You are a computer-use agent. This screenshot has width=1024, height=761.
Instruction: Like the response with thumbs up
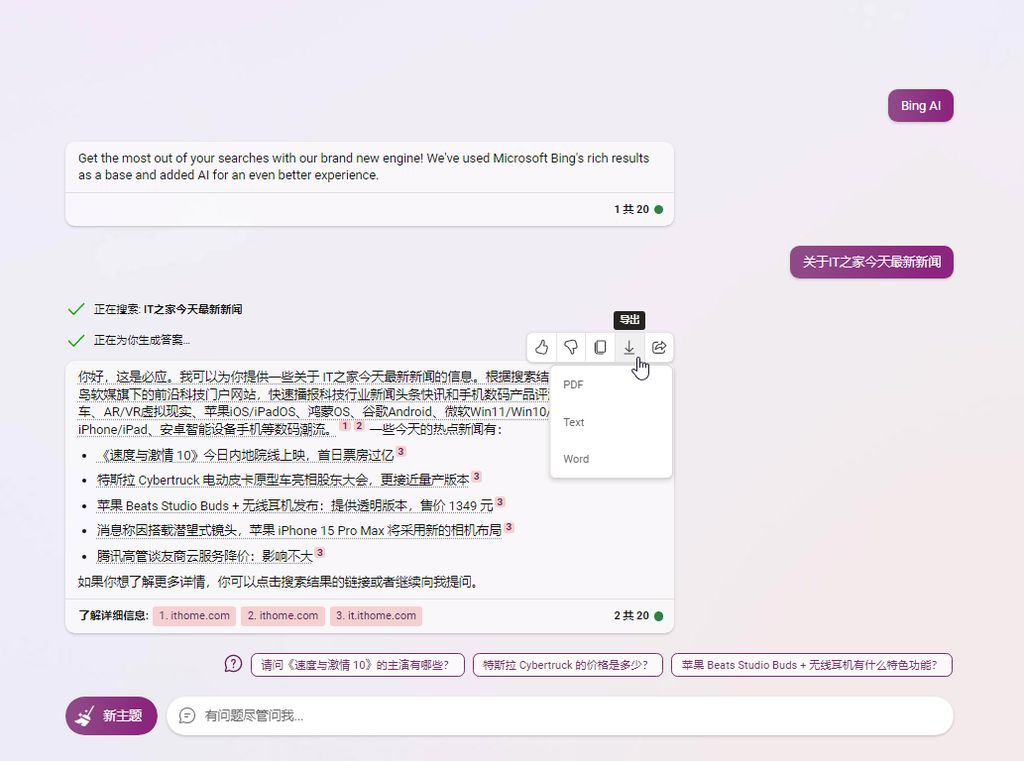541,347
